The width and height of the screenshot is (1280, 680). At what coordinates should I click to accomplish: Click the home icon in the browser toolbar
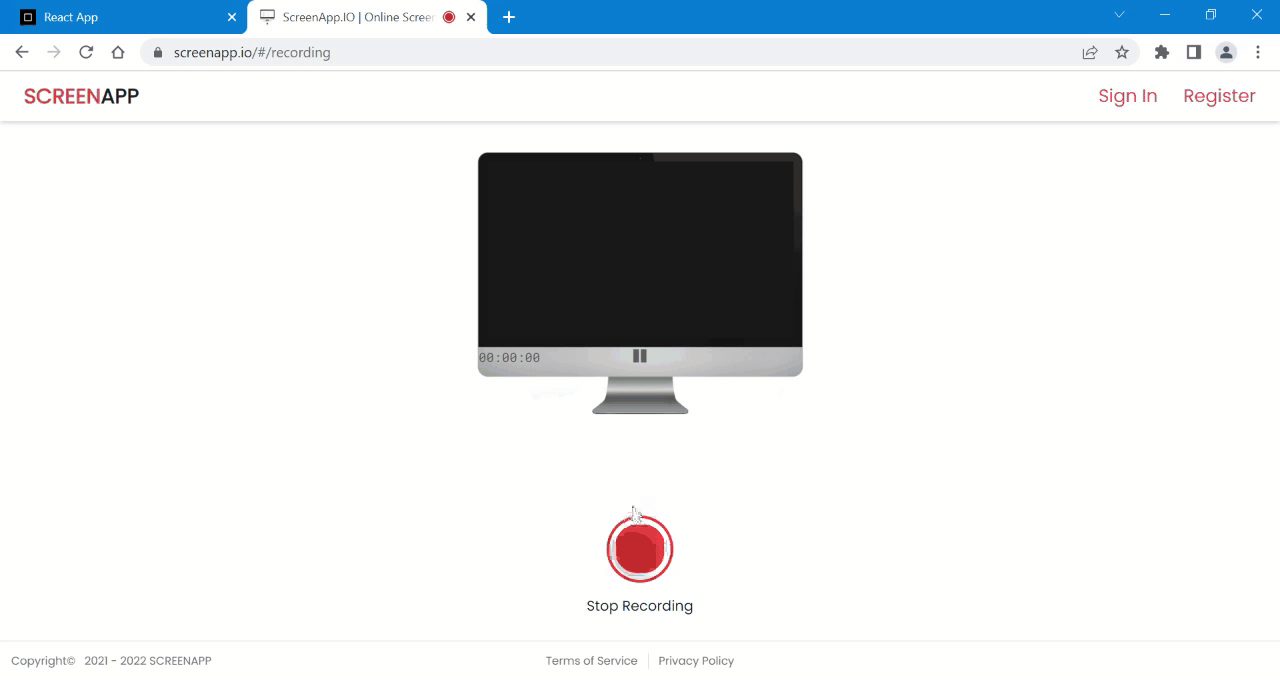(117, 52)
